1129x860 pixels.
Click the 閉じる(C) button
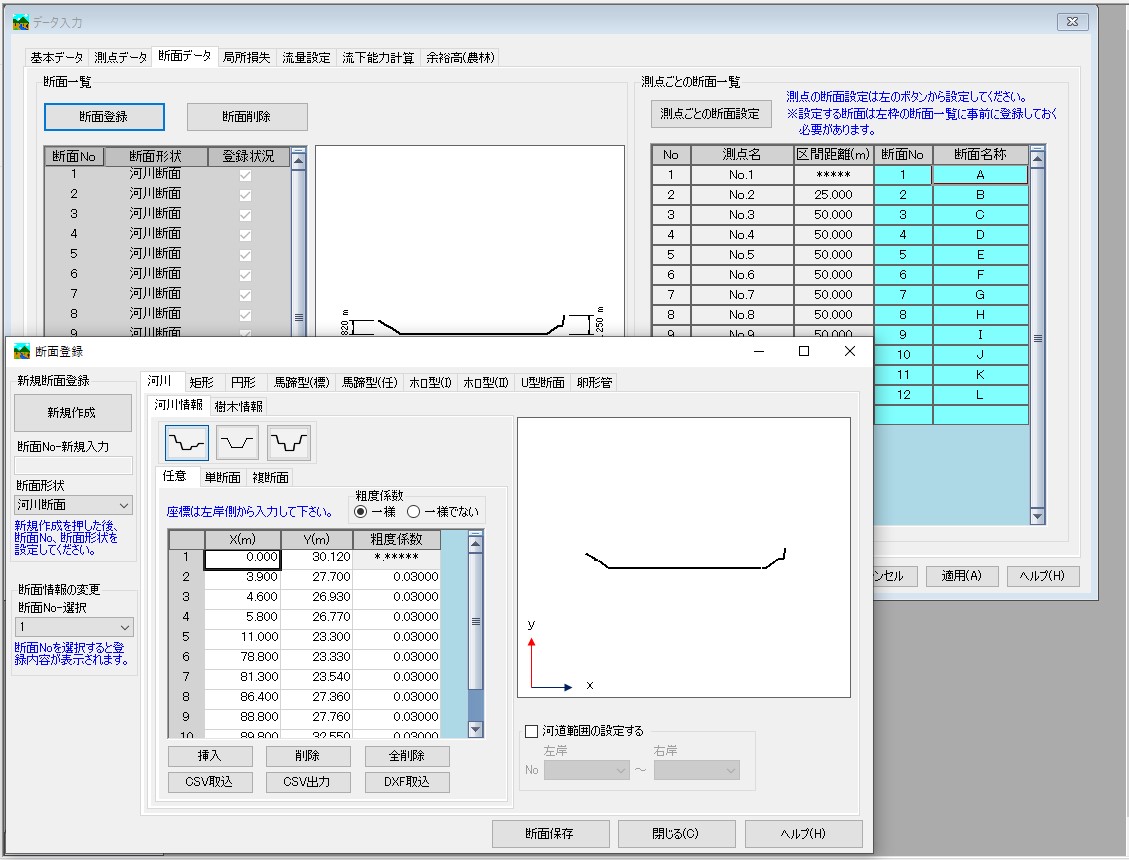[x=676, y=833]
